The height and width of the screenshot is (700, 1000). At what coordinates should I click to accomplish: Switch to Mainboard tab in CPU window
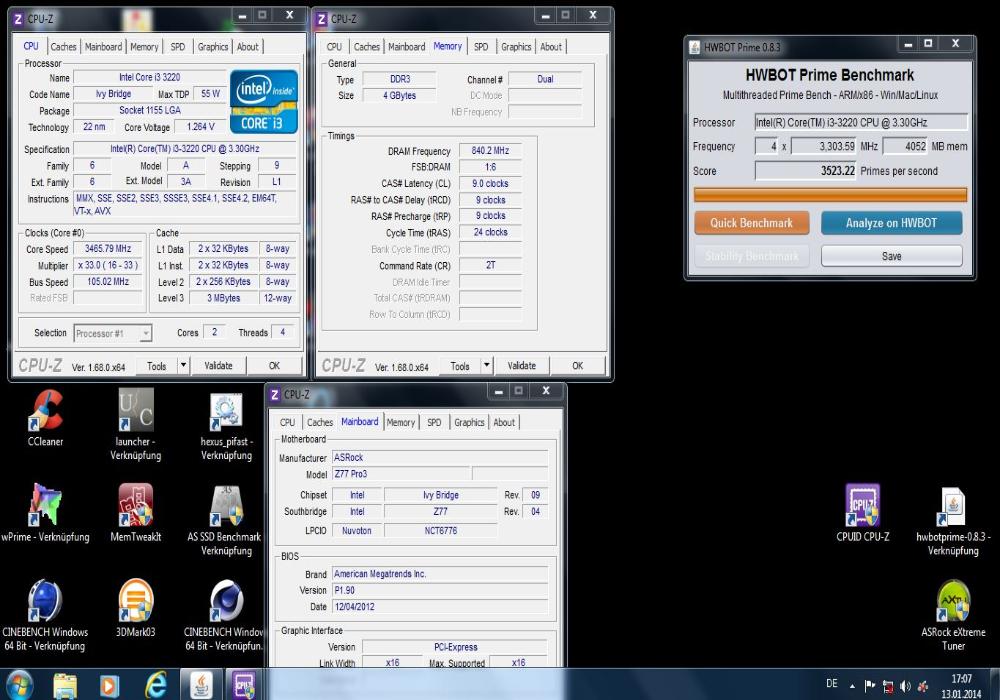(x=103, y=47)
